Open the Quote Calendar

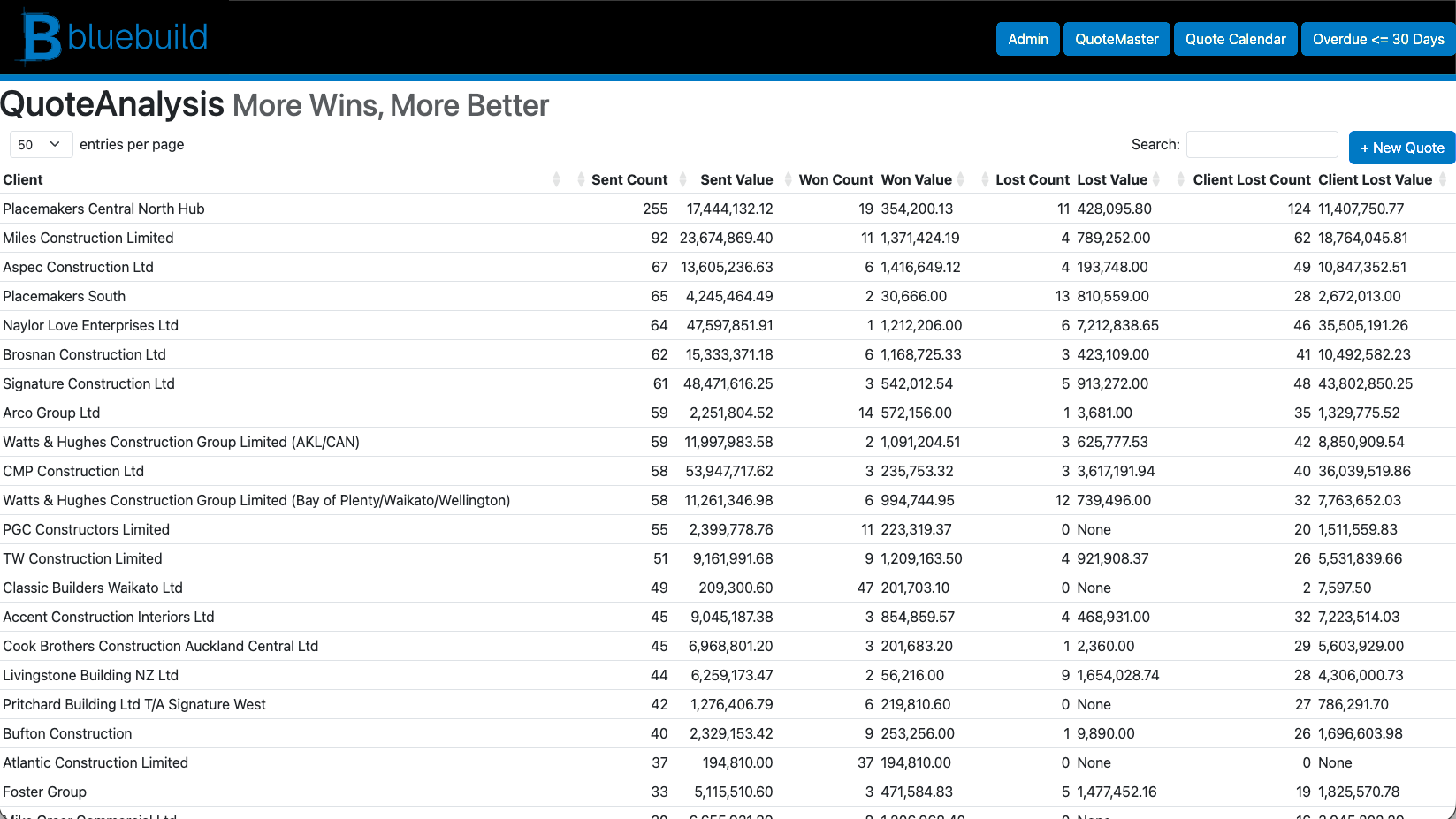[x=1235, y=39]
